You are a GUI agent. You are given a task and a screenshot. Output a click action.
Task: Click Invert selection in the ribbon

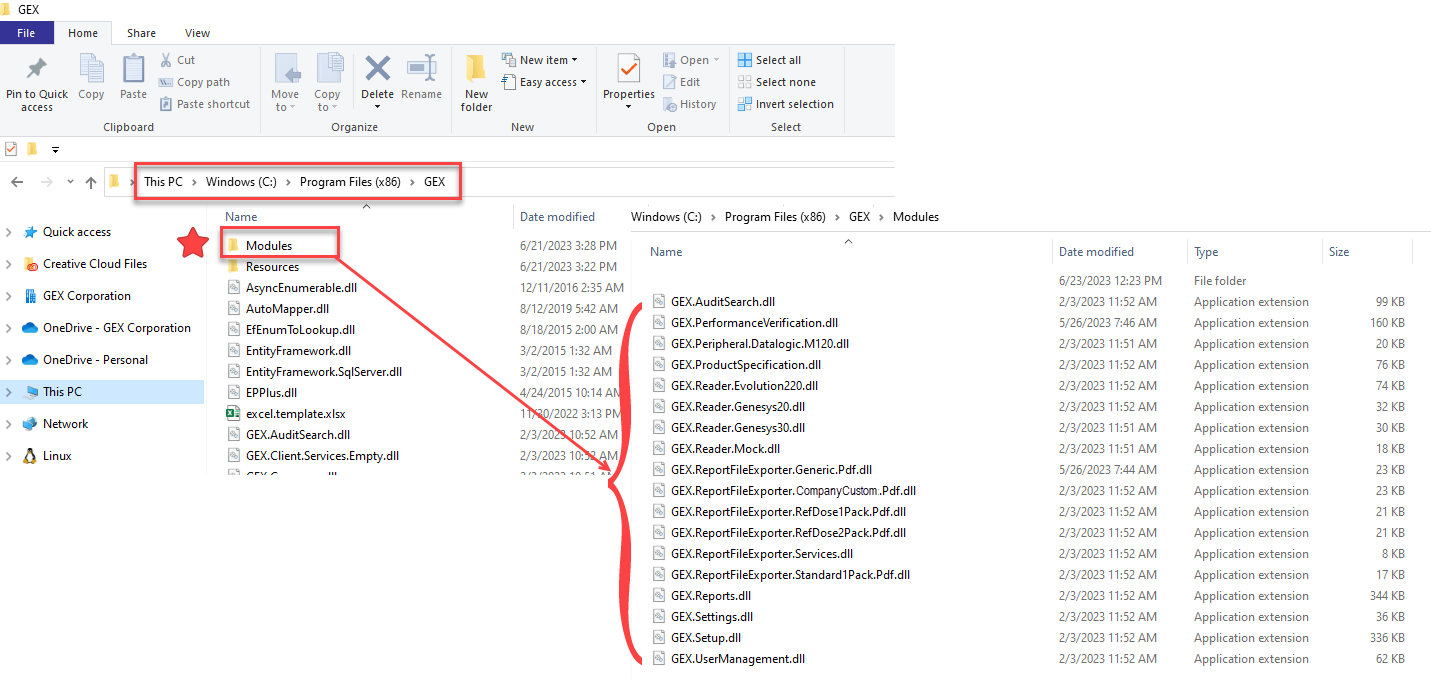click(x=785, y=104)
